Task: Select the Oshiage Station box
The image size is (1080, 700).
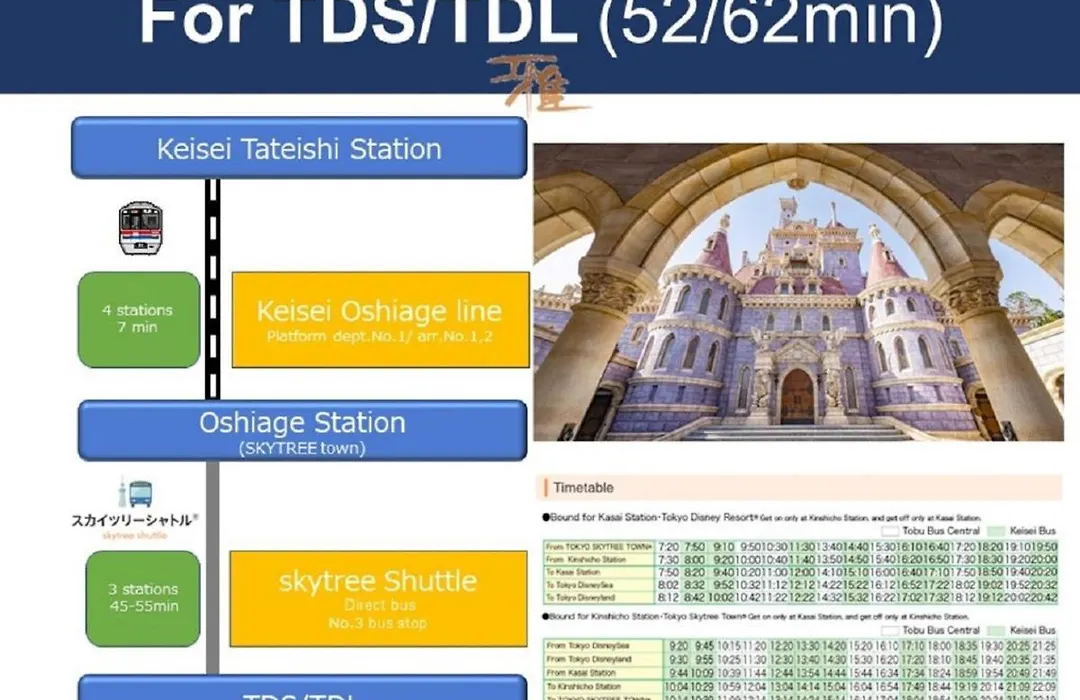Action: pos(302,431)
